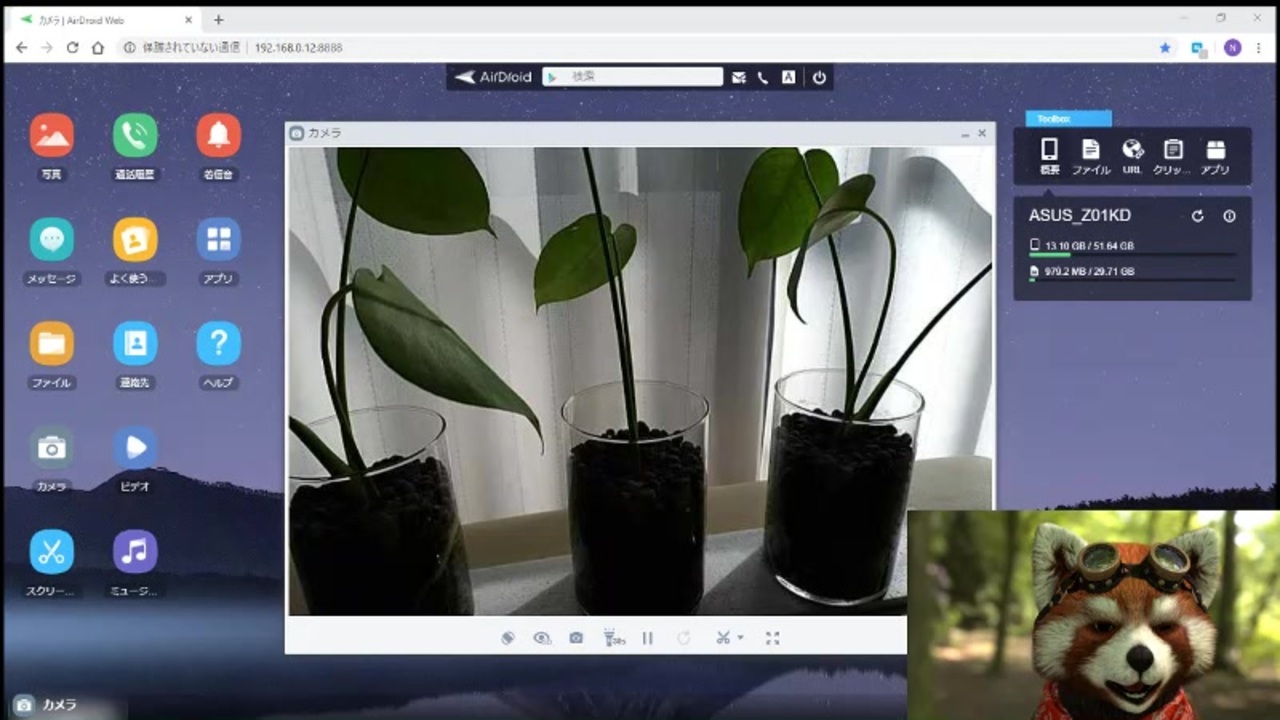Refresh the ASUS_Z01KD device info
The width and height of the screenshot is (1280, 720).
(x=1197, y=216)
